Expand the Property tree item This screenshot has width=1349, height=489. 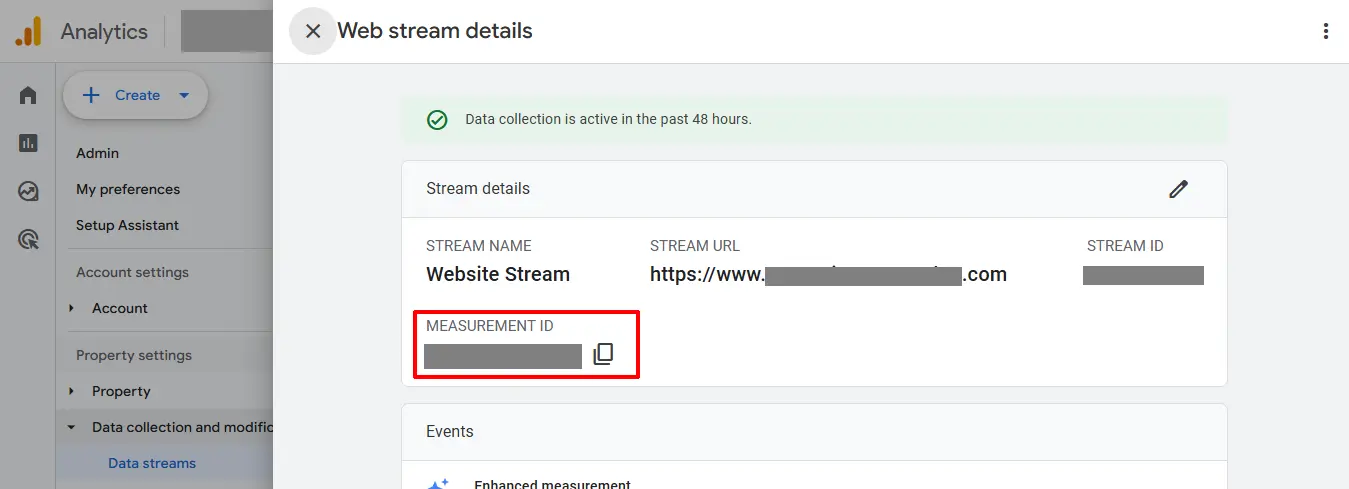click(71, 391)
